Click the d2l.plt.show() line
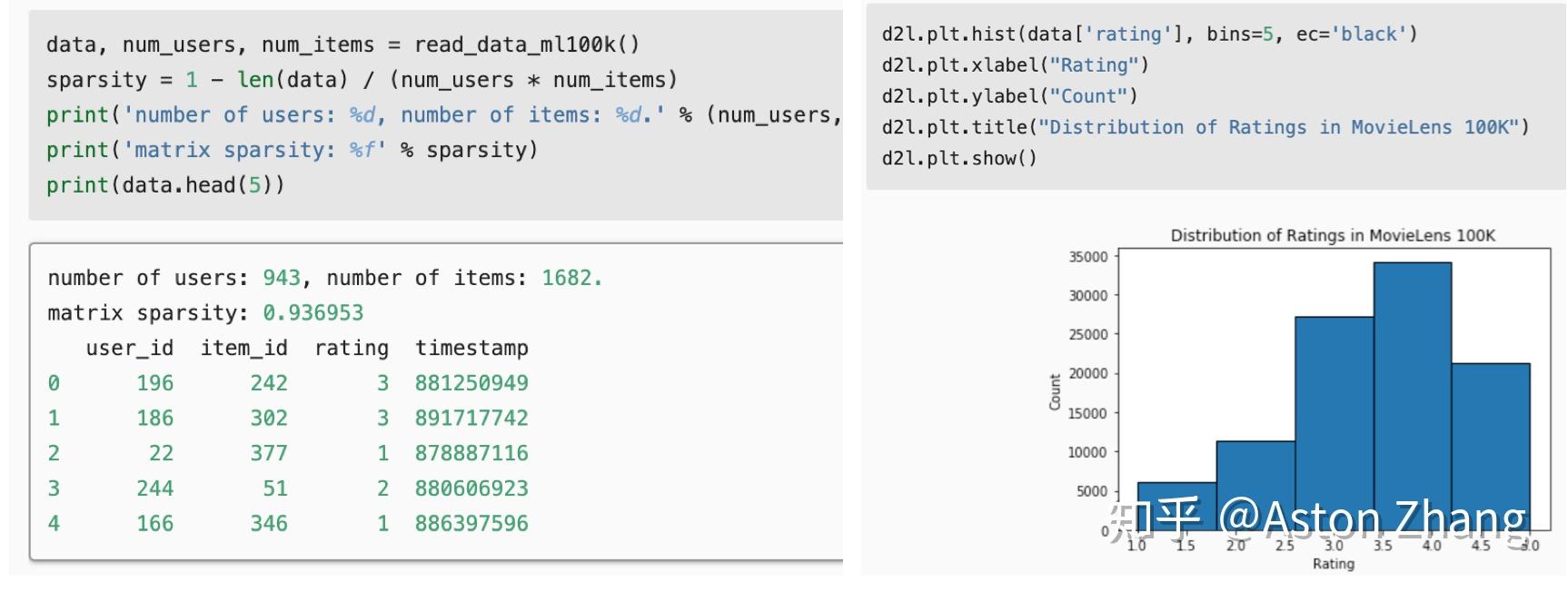1568x592 pixels. click(958, 158)
